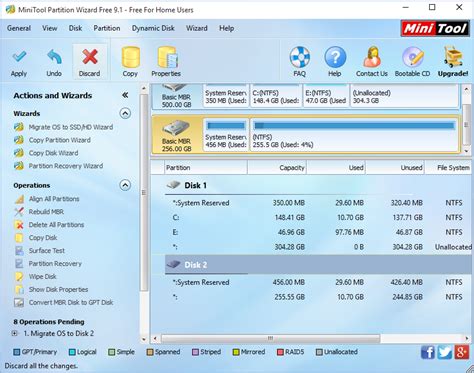474x373 pixels.
Task: Select the Disk 2 header row
Action: click(x=318, y=265)
